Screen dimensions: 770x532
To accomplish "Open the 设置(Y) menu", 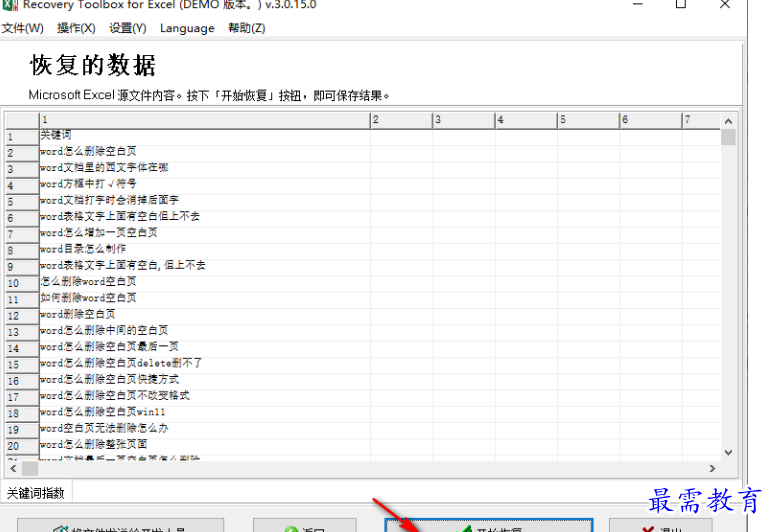I will point(128,28).
